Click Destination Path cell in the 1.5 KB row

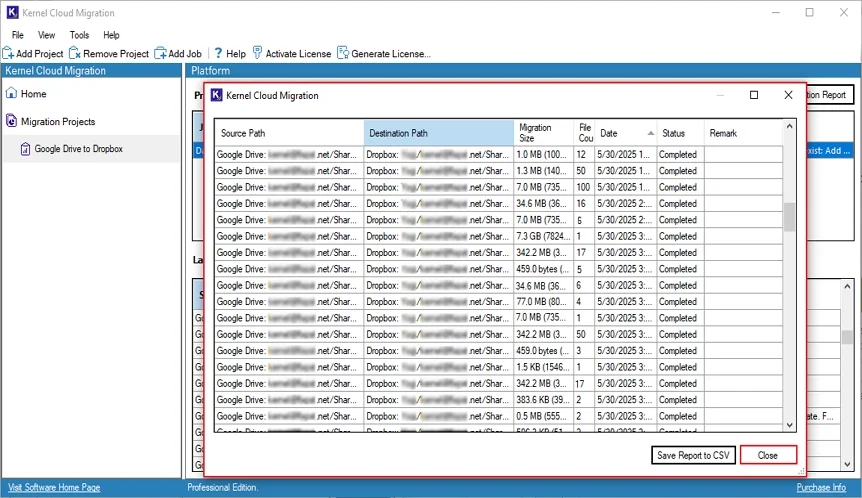click(x=439, y=367)
